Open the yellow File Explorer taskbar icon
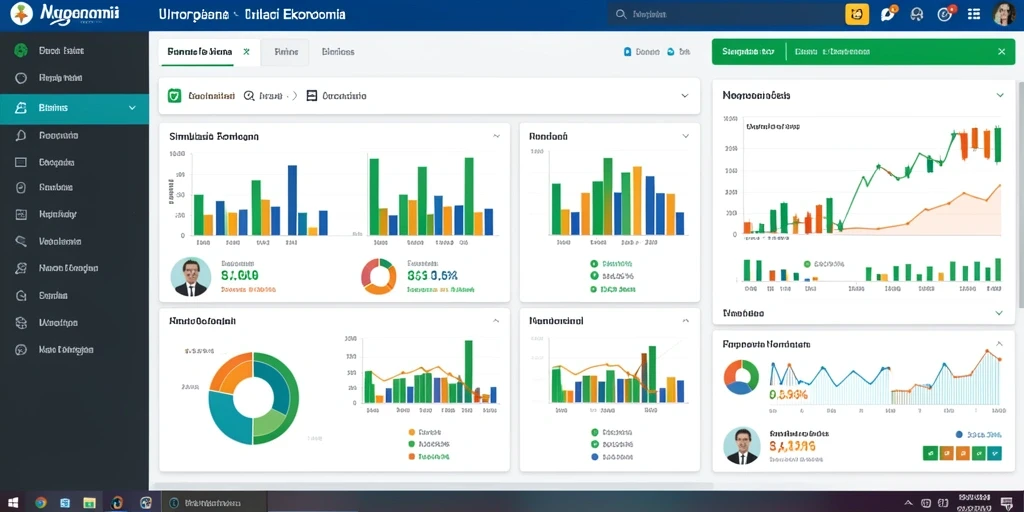This screenshot has width=1024, height=512. (89, 502)
